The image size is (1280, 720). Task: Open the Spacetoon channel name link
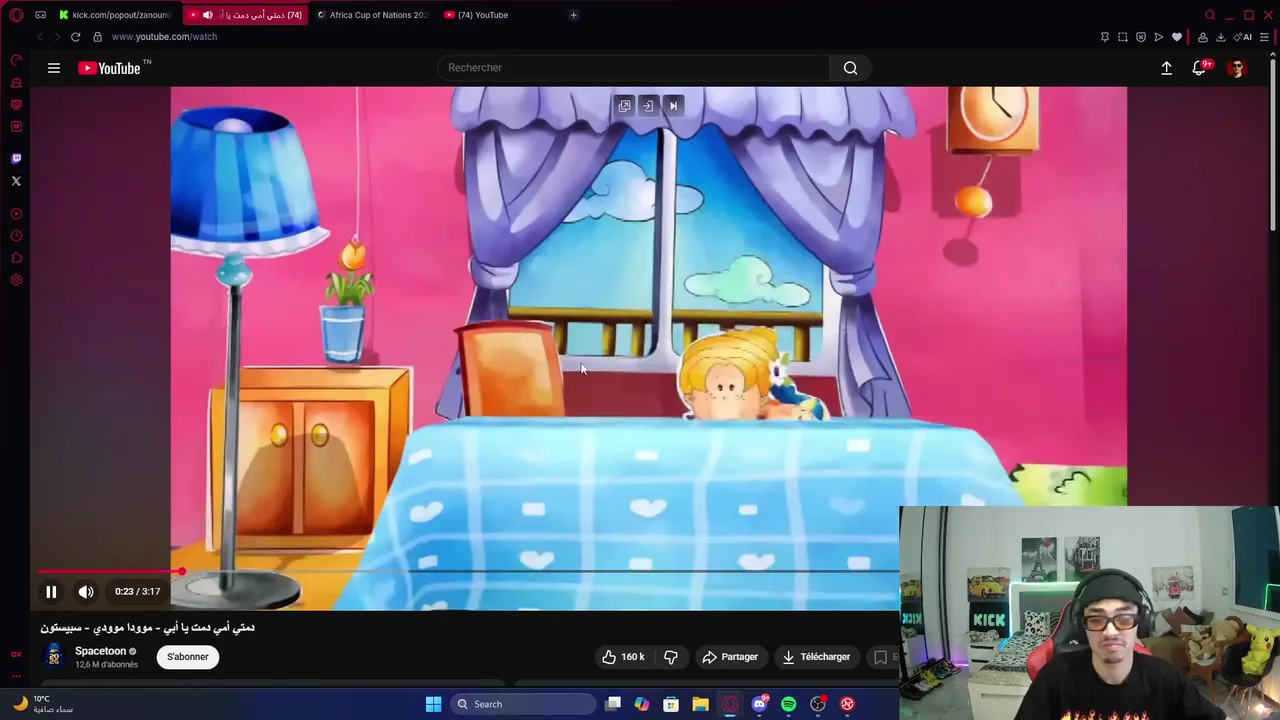(101, 651)
